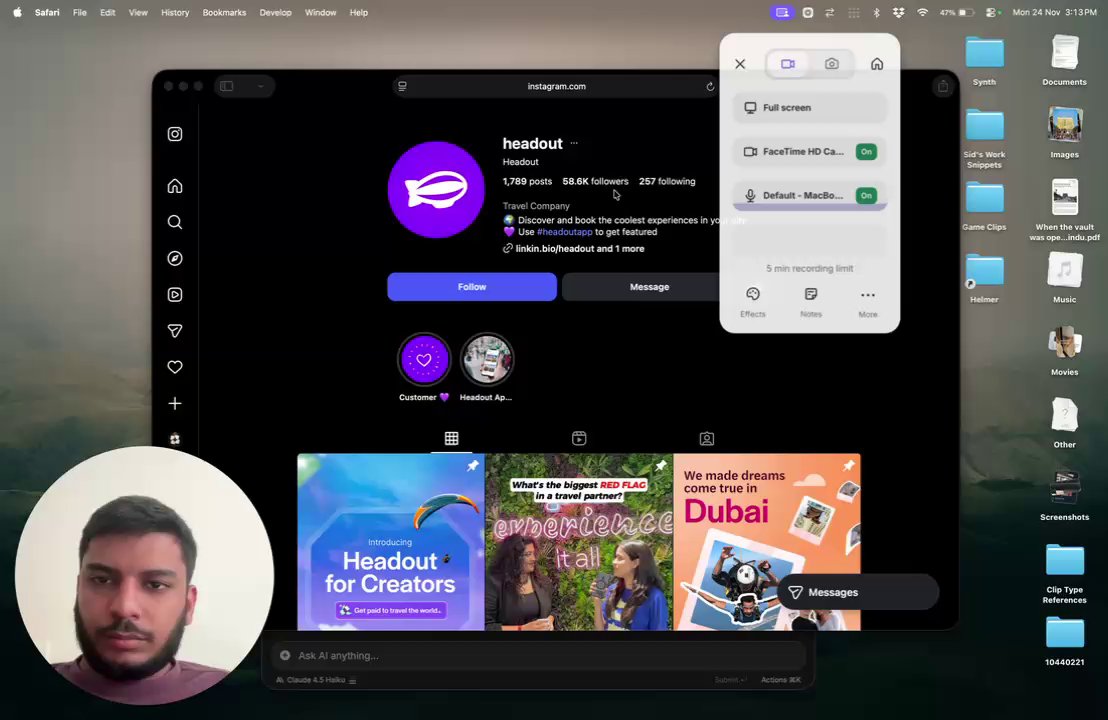
Task: Open Apple menu
Action: click(x=17, y=13)
